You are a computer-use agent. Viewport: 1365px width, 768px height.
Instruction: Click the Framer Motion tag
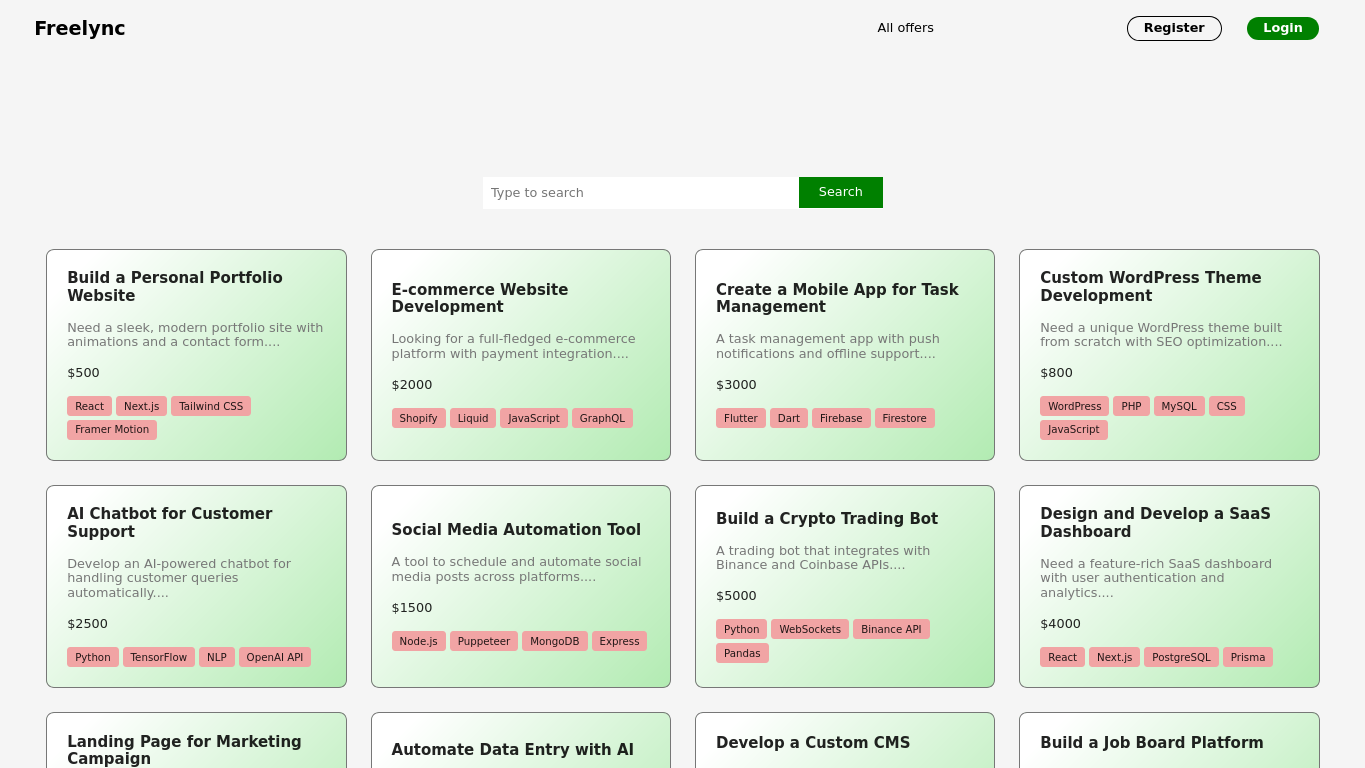[112, 430]
